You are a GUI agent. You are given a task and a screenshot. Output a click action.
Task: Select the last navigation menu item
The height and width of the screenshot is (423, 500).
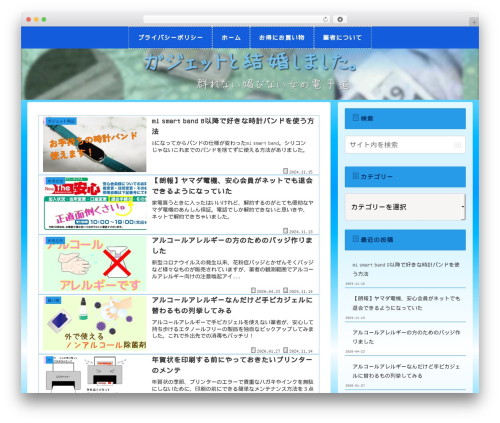[x=342, y=38]
